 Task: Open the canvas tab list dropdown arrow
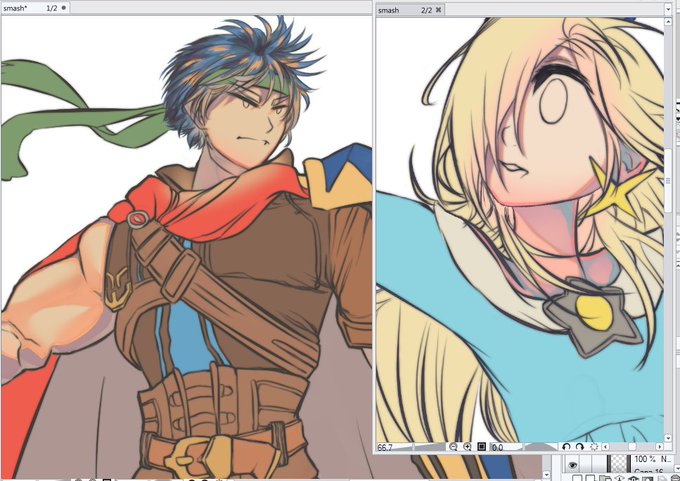tap(668, 9)
